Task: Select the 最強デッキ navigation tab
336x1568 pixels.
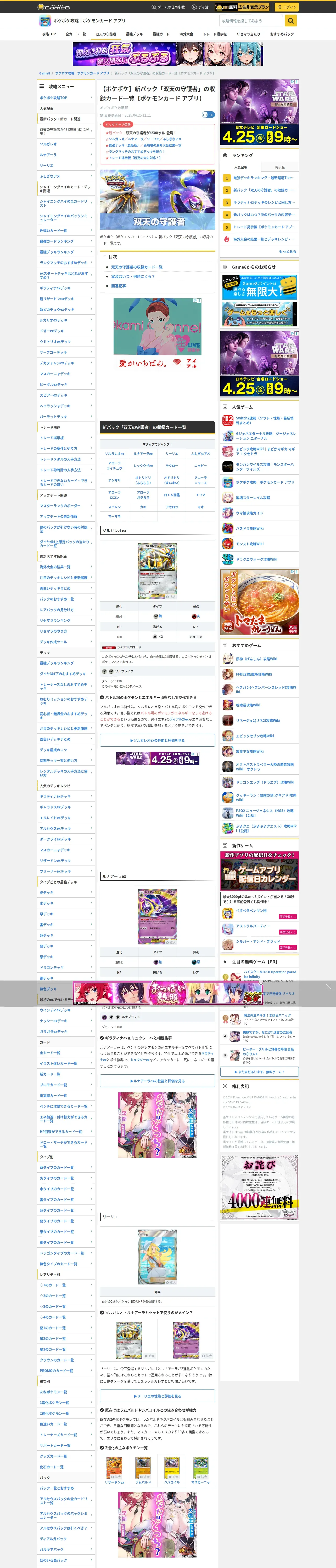Action: coord(134,34)
